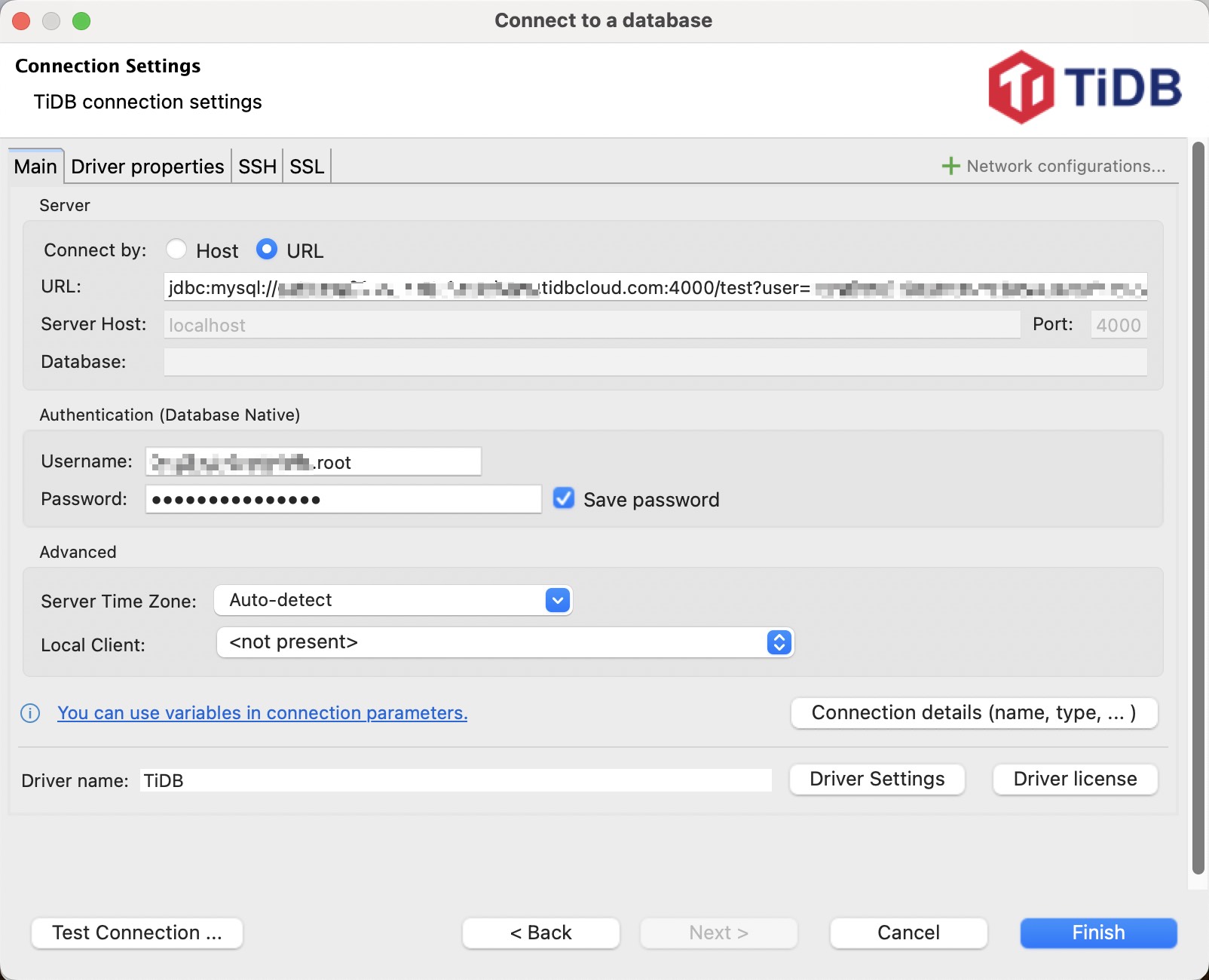This screenshot has height=980, width=1209.
Task: Click the Port 4000 field
Action: click(x=1119, y=325)
